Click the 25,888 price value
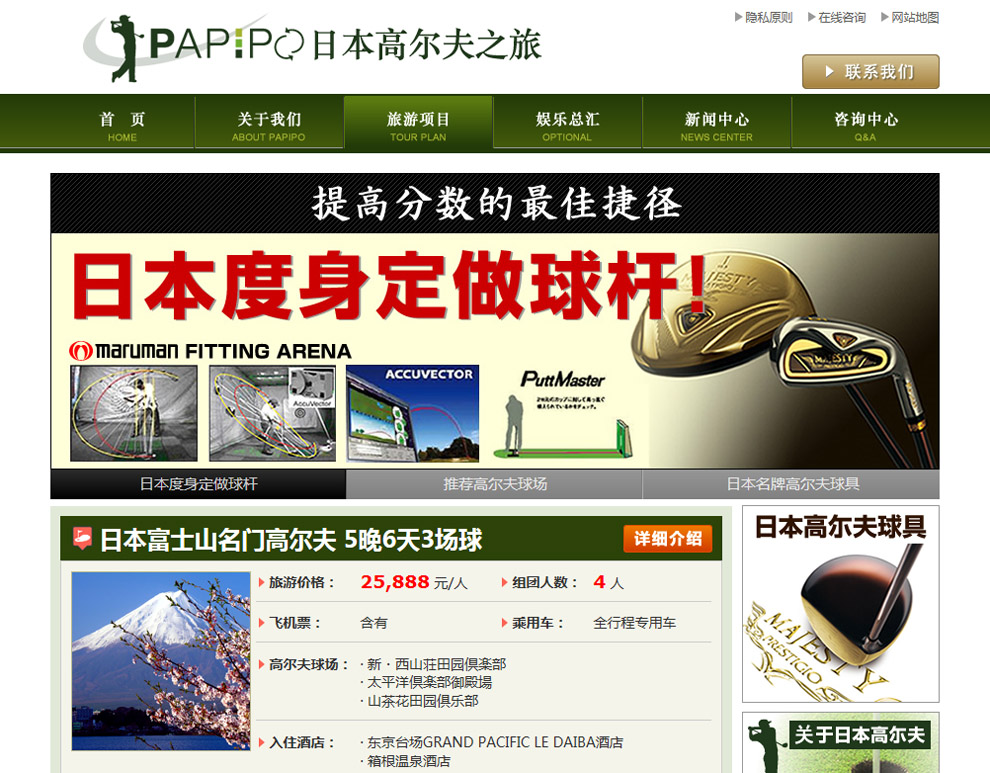Screen dimensions: 990x773 click(x=395, y=582)
